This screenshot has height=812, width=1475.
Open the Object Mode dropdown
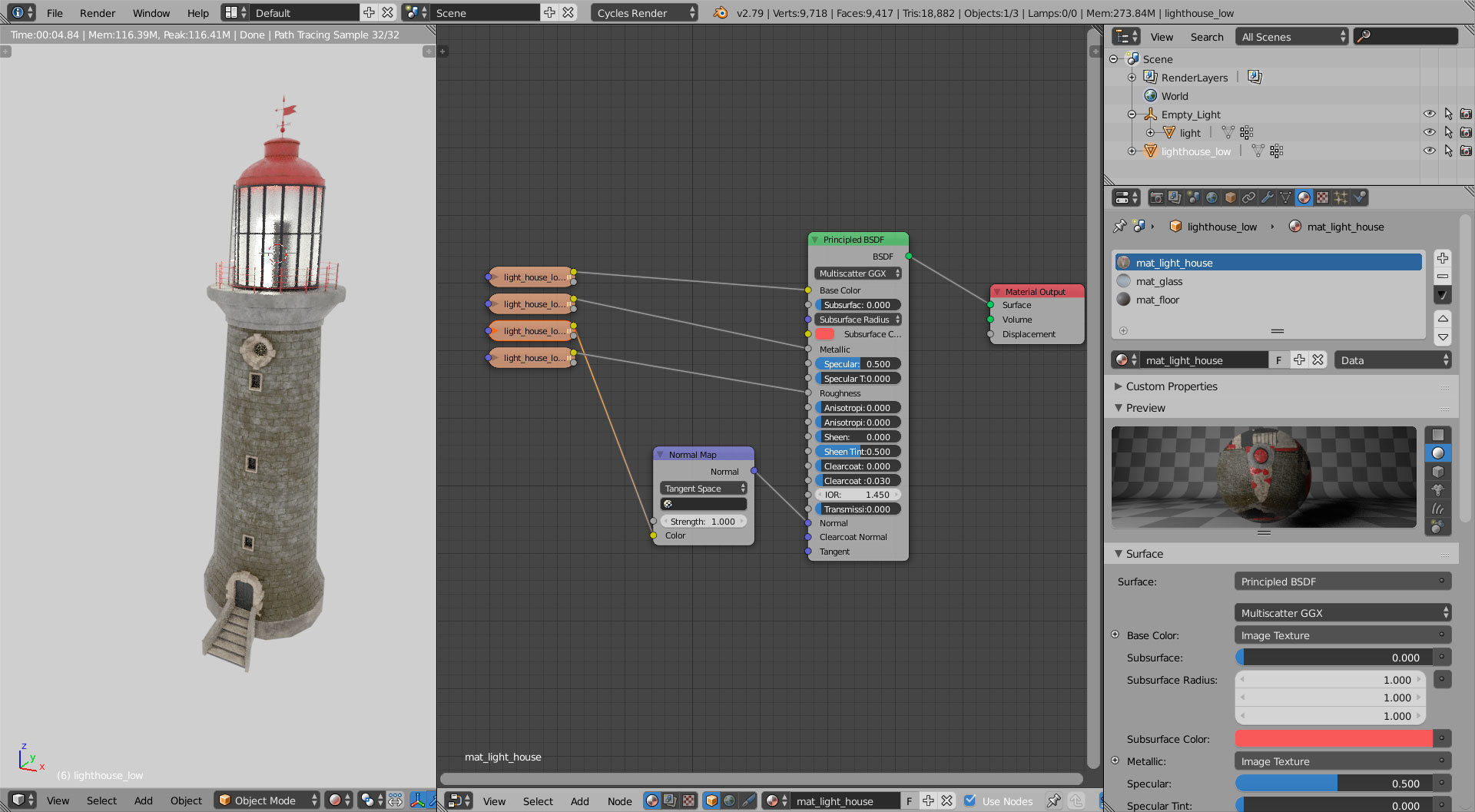tap(267, 800)
